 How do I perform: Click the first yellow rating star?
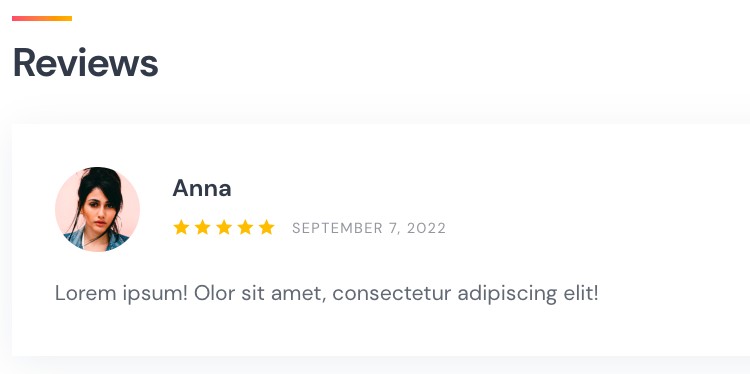pos(181,227)
